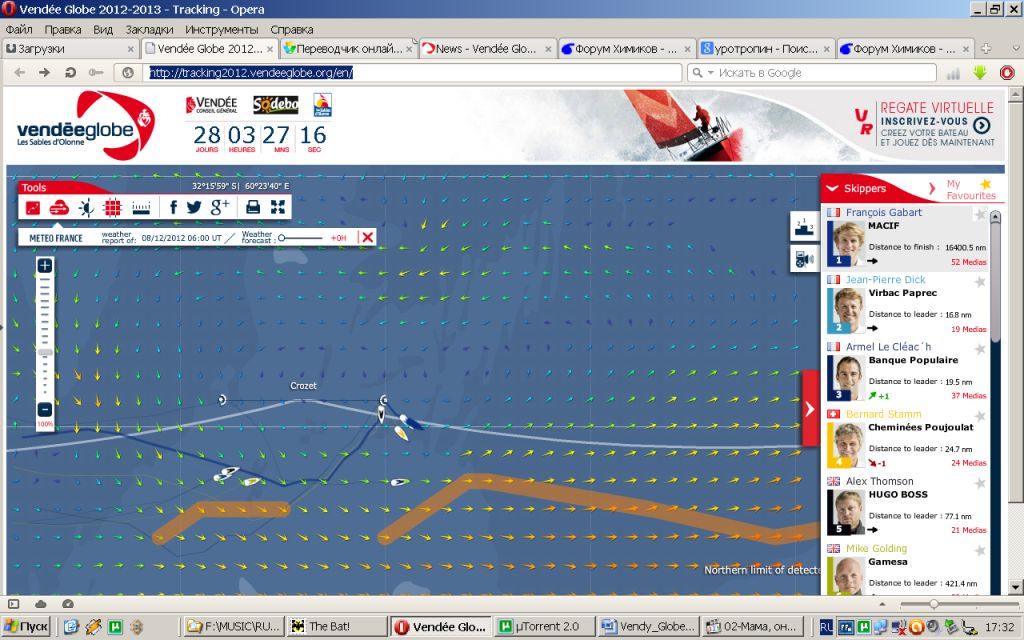Viewport: 1024px width, 640px height.
Task: Click the print map icon
Action: pyautogui.click(x=253, y=207)
